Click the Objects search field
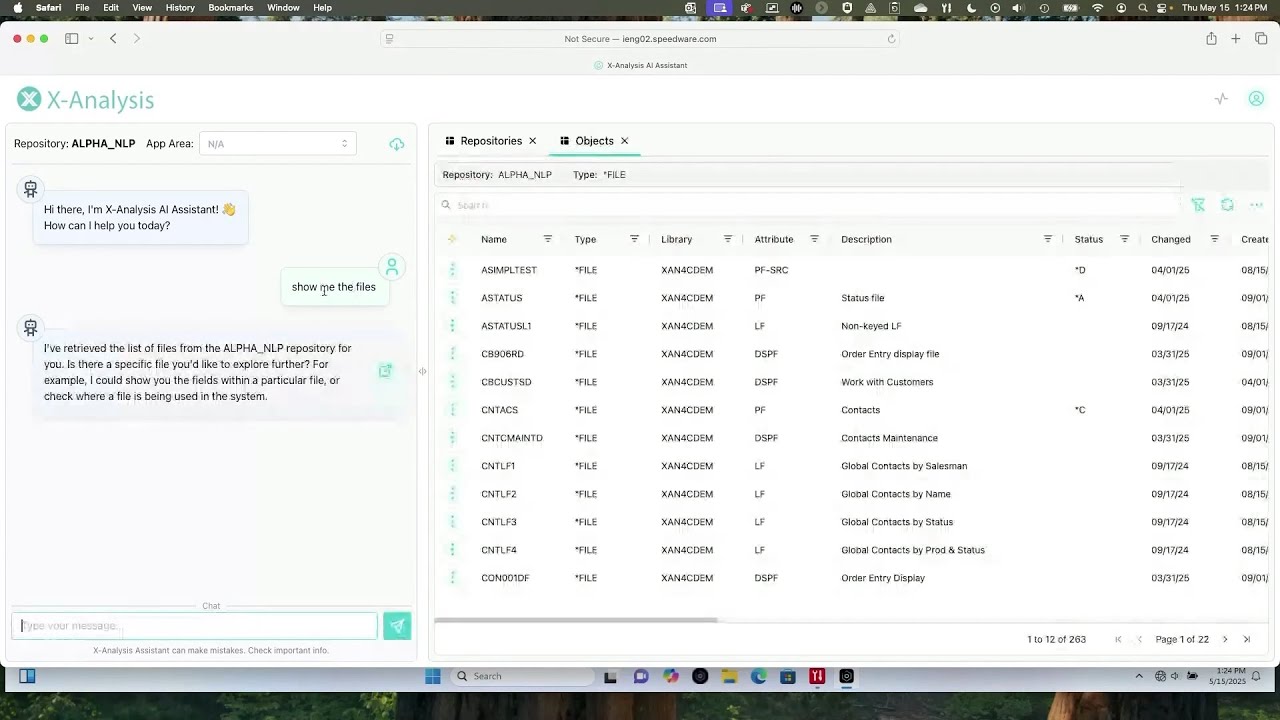Image resolution: width=1280 pixels, height=720 pixels. pos(808,205)
